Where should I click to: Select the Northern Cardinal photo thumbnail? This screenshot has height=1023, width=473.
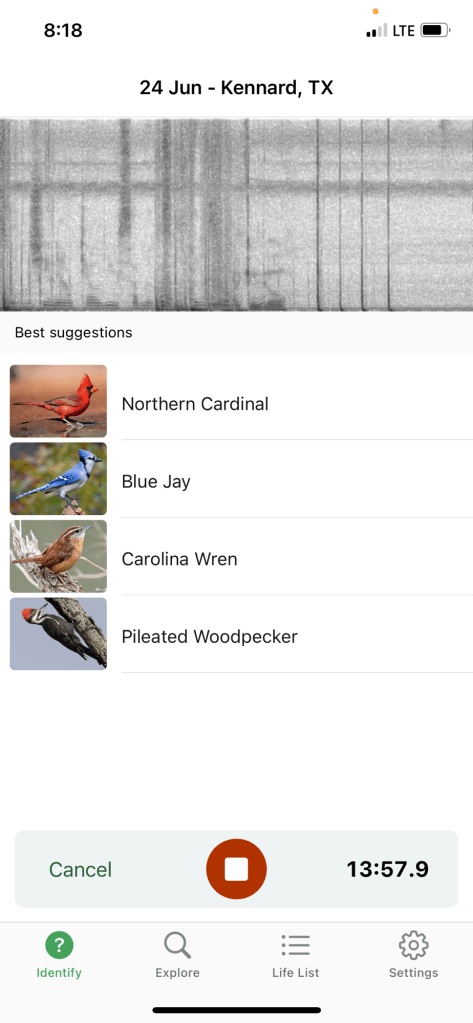click(58, 401)
